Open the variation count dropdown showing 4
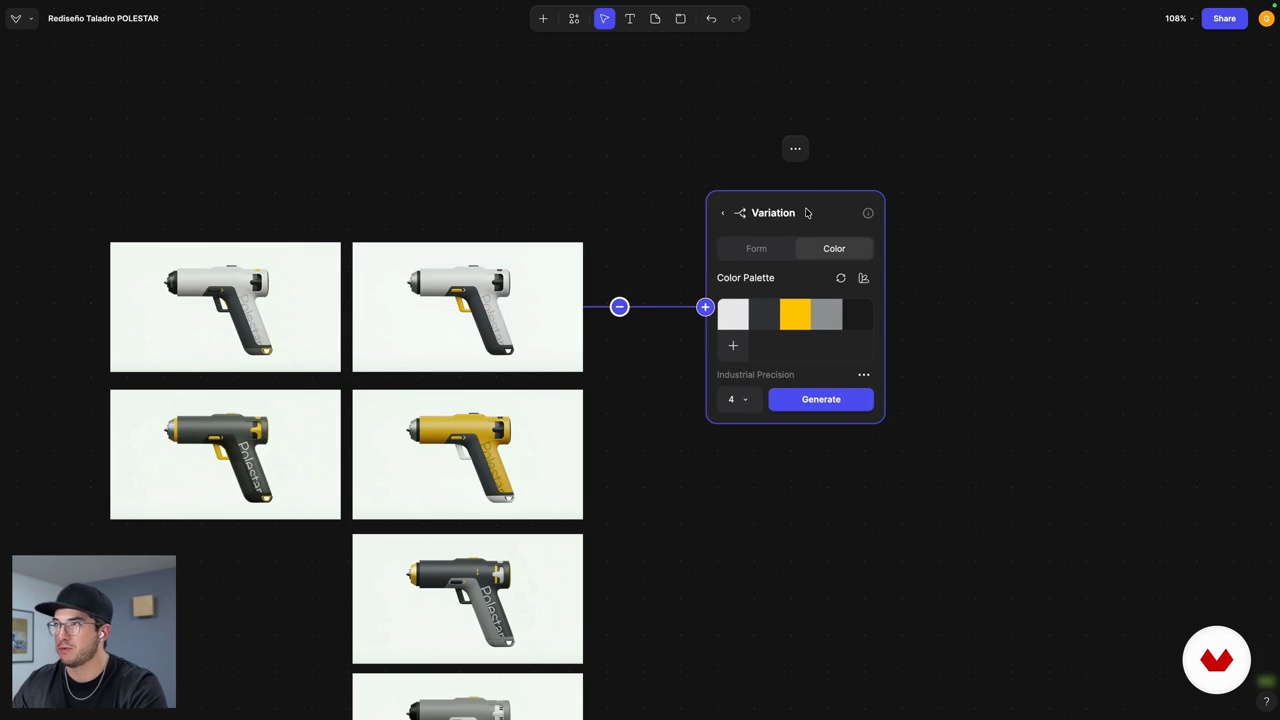1280x720 pixels. 738,399
